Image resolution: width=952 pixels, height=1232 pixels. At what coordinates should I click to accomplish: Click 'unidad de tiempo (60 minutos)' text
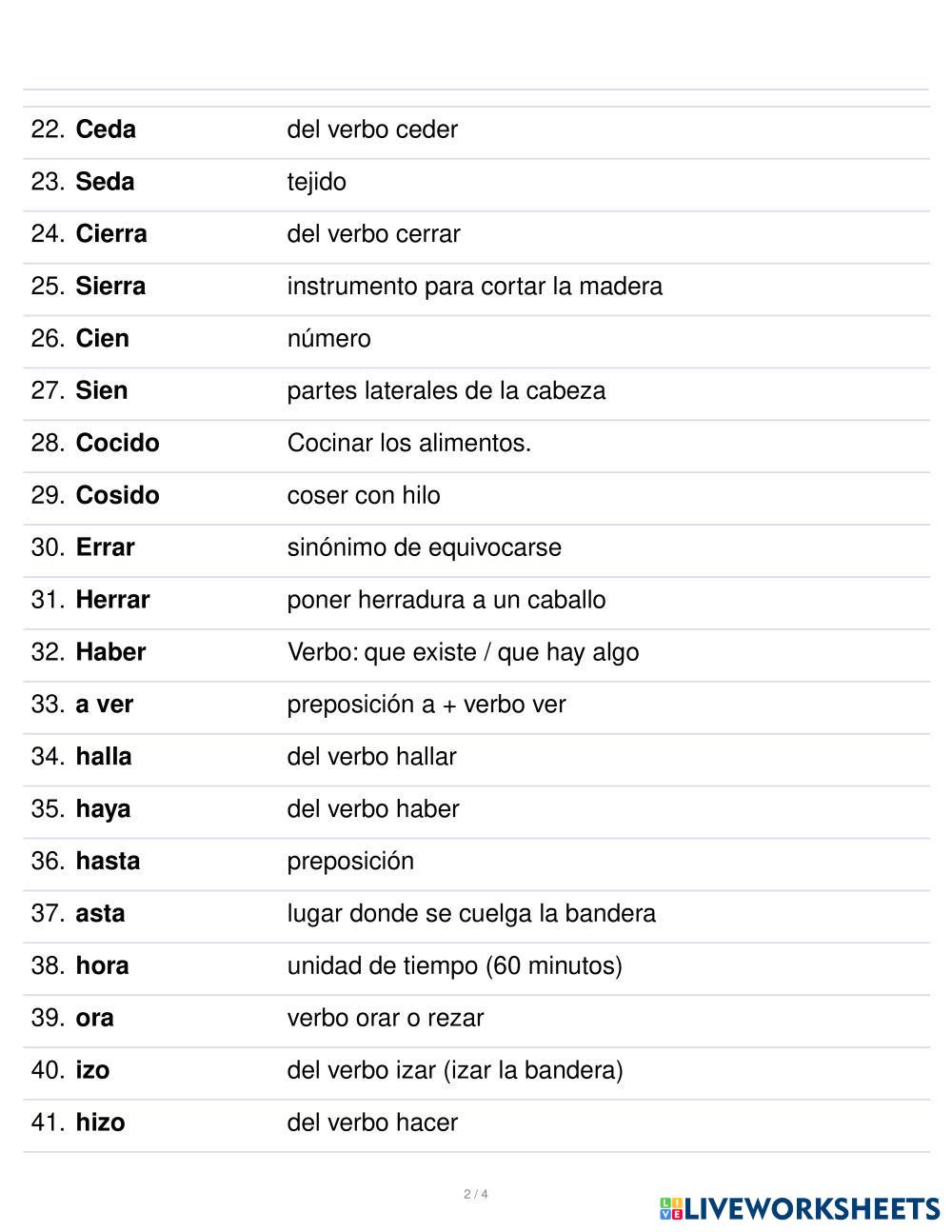point(455,966)
